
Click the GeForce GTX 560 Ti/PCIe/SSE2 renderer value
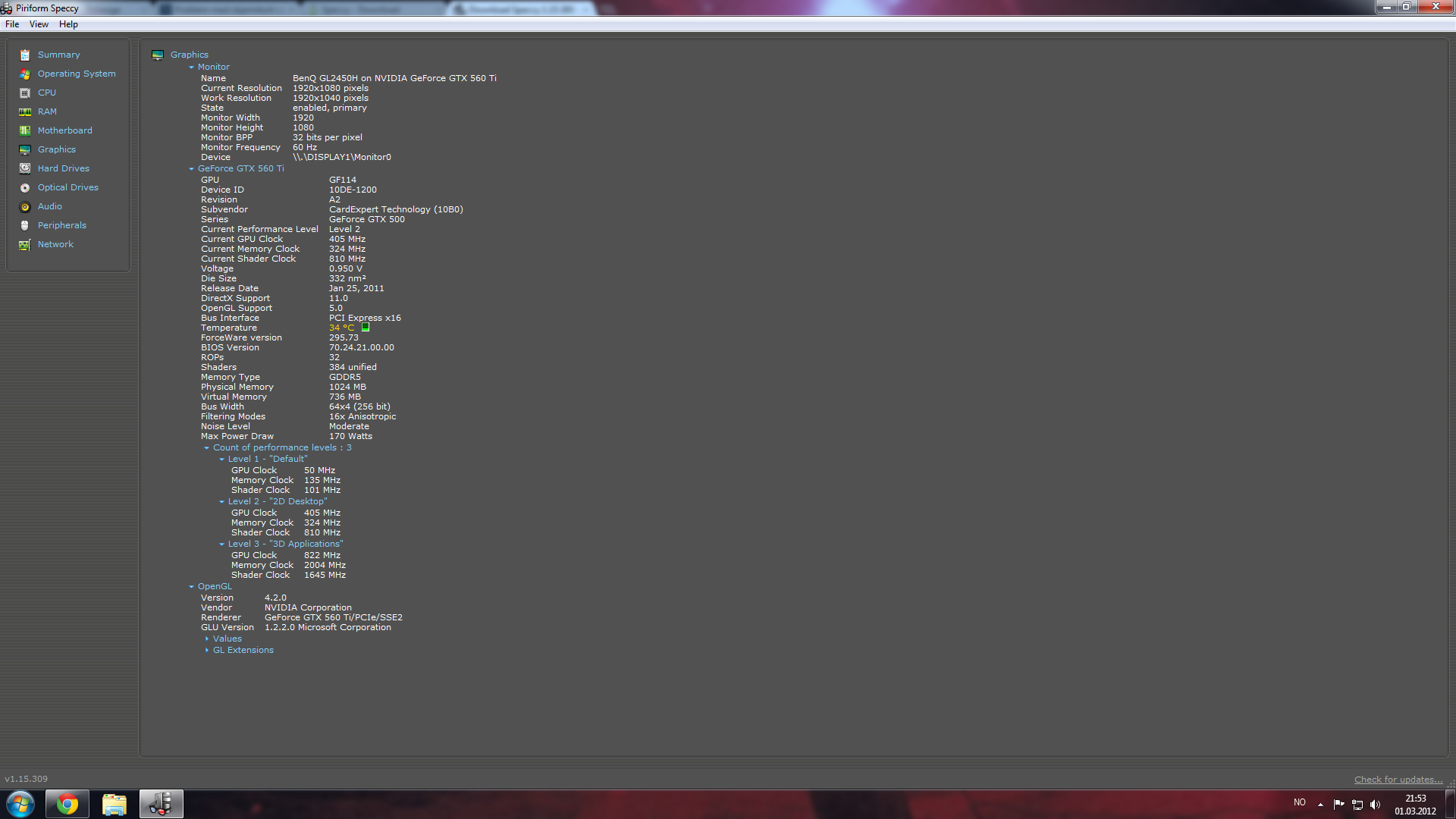tap(334, 617)
